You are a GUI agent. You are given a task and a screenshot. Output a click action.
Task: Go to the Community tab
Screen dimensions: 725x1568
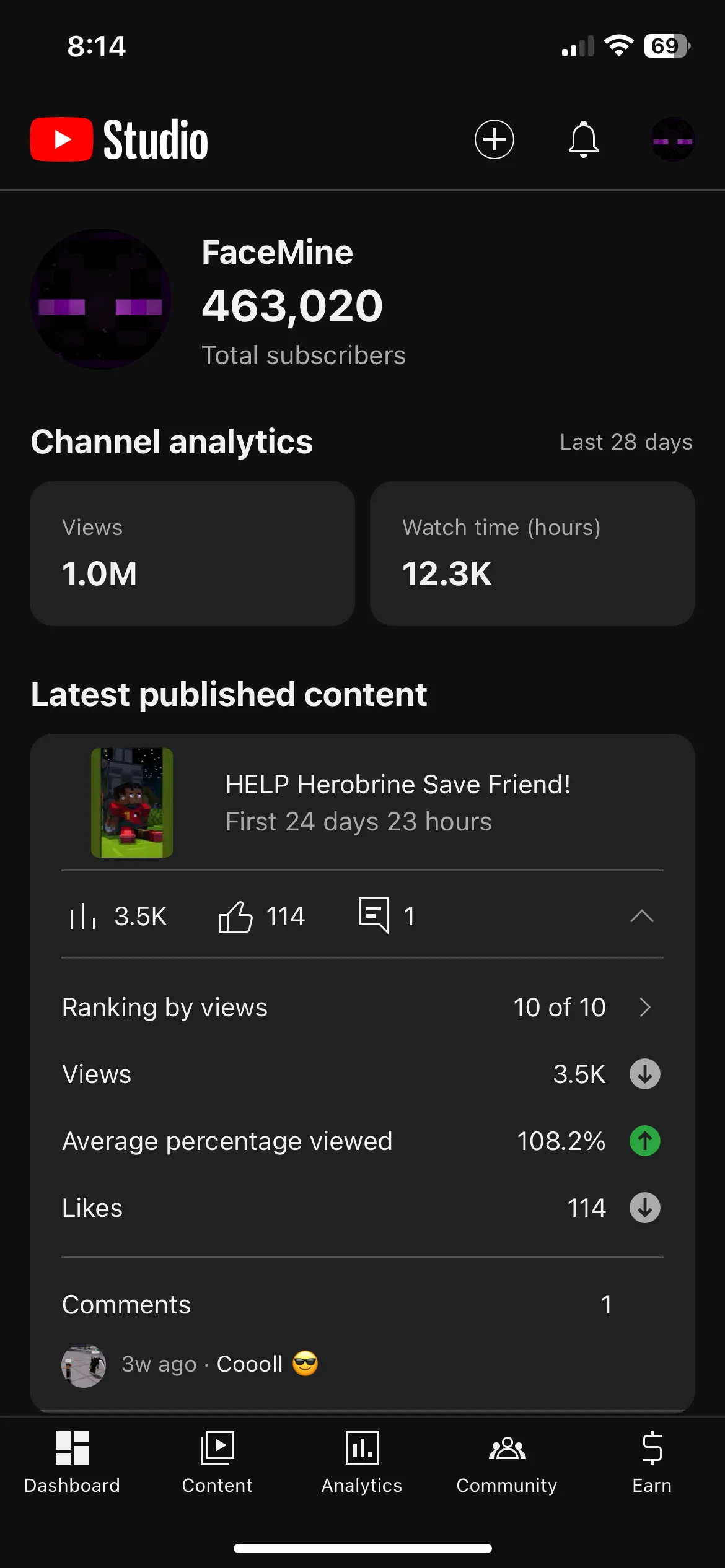click(506, 1461)
